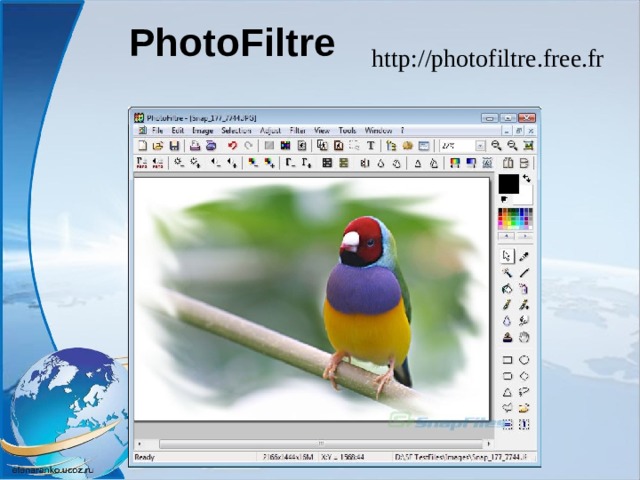Screen dimensions: 640x480
Task: Click the black foreground color swatch
Action: point(508,184)
